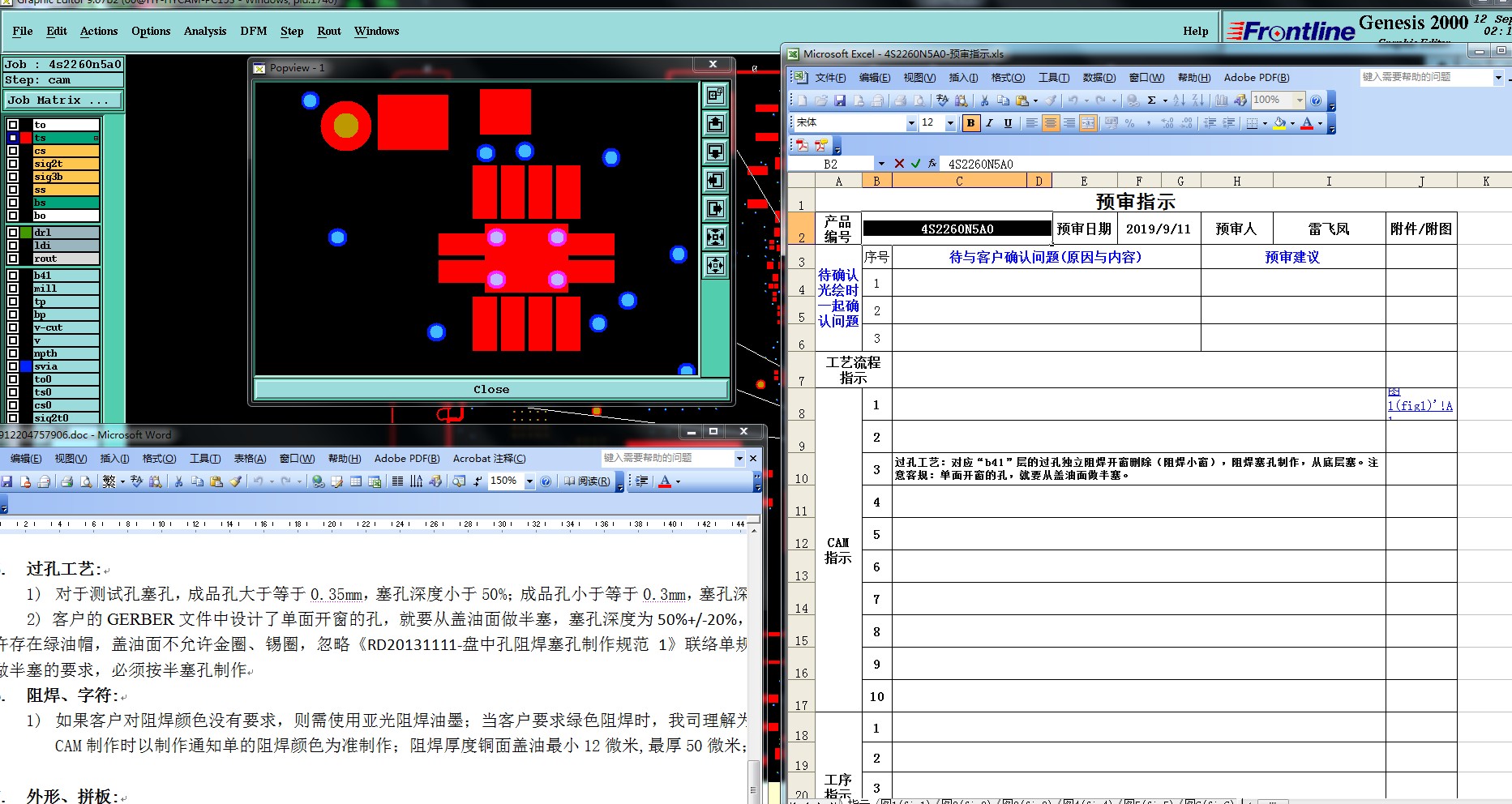Click Genesis Help menu button
This screenshot has width=1512, height=804.
click(x=1195, y=31)
